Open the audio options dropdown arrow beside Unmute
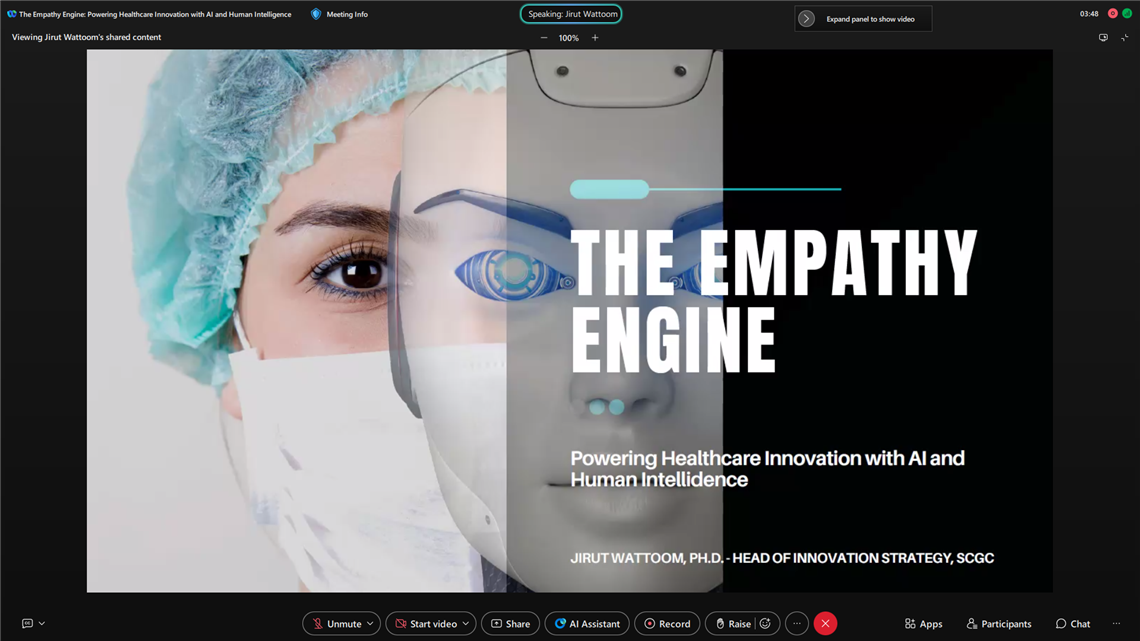The image size is (1140, 641). [x=370, y=624]
